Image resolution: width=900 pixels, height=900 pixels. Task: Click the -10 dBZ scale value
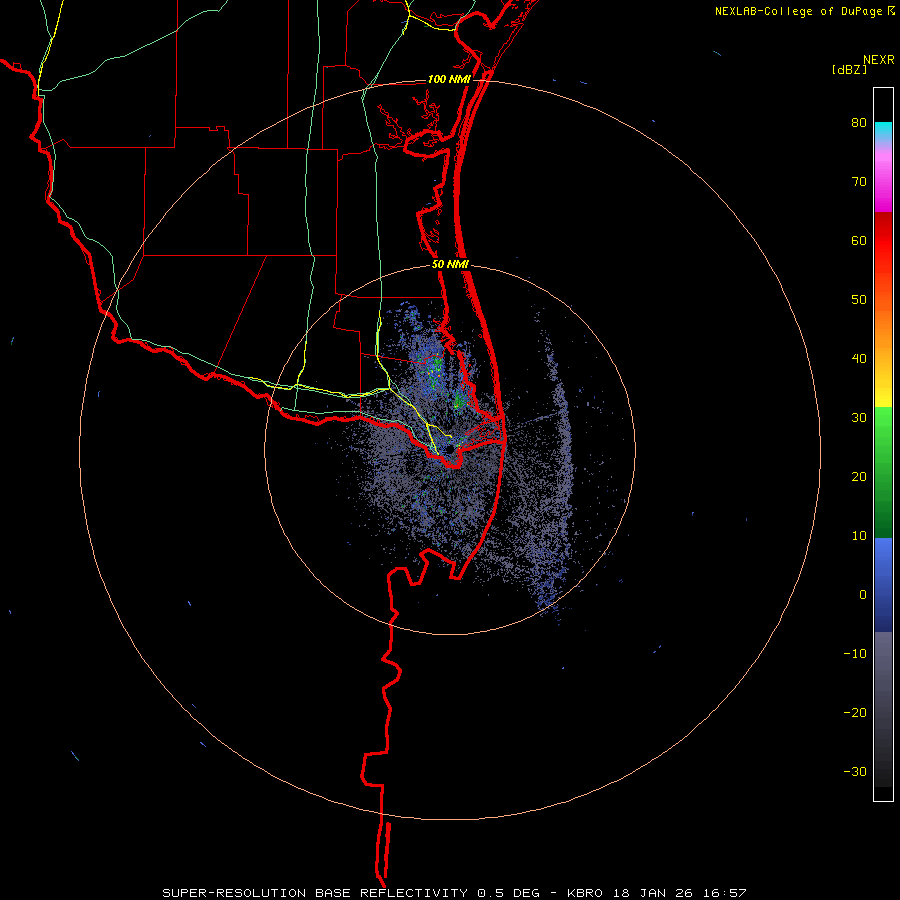coord(855,654)
